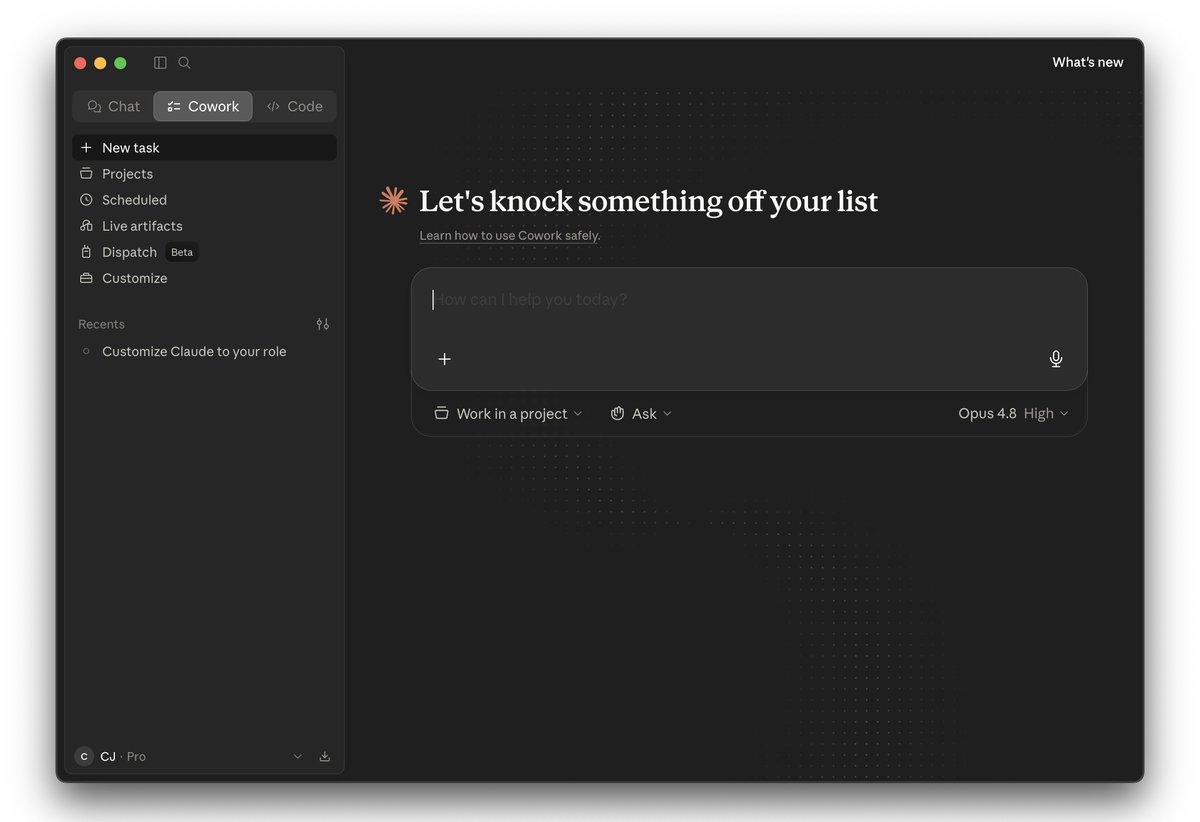Open Learn how to use Cowork safely link
Viewport: 1200px width, 822px height.
(509, 236)
